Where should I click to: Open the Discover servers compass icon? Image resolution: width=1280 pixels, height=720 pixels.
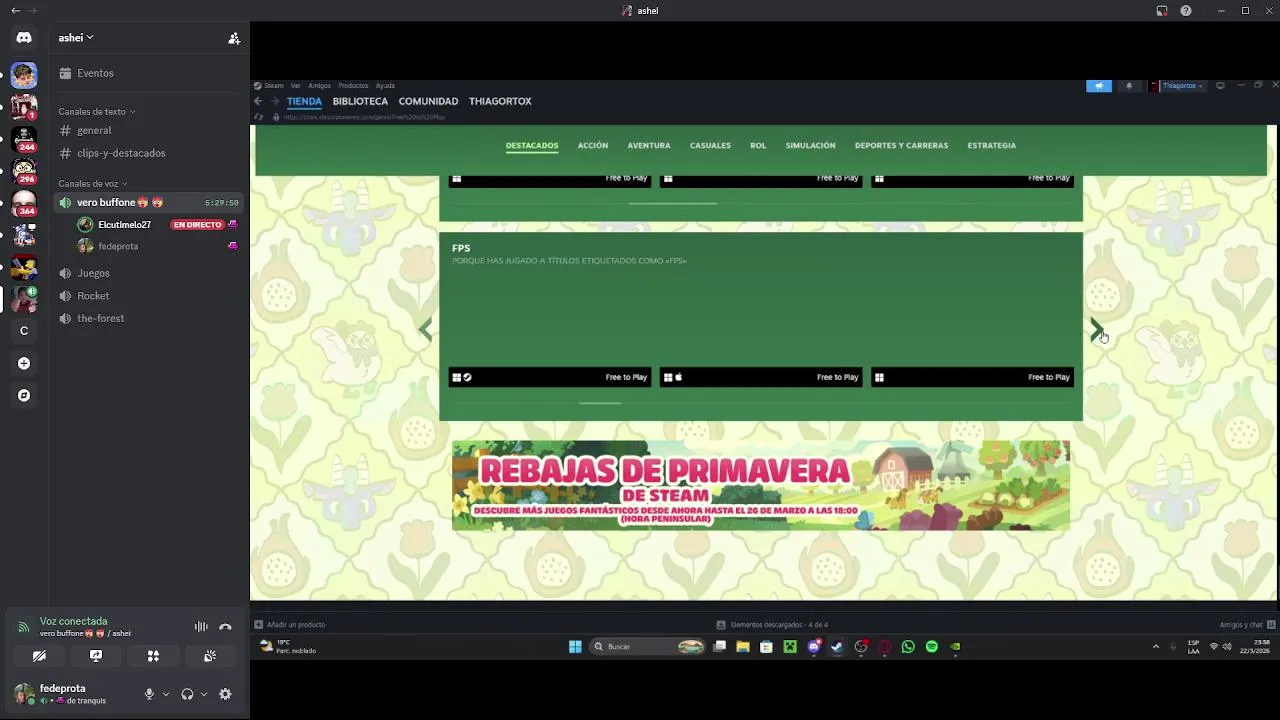tap(24, 395)
